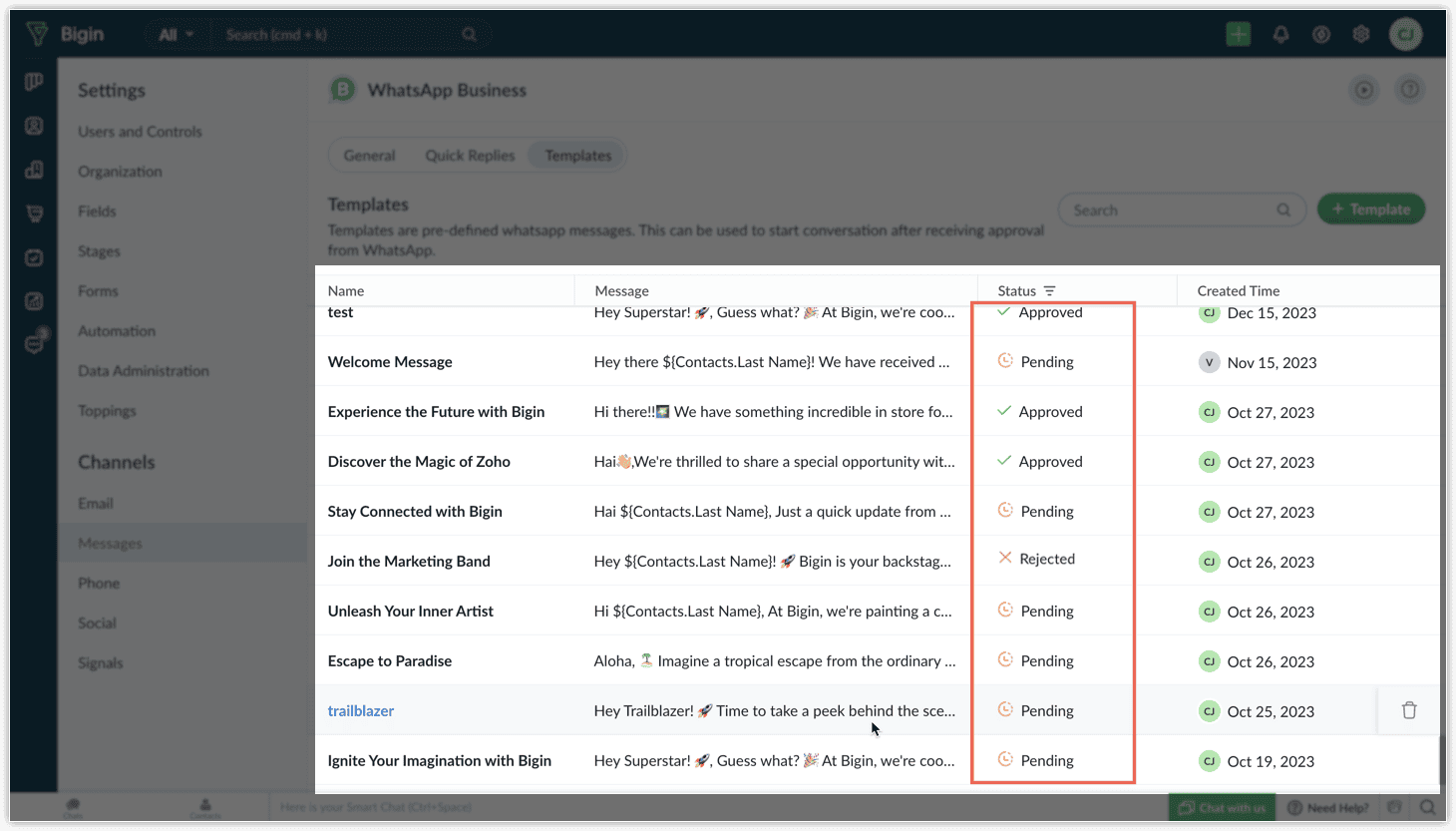
Task: Open Ignite Your Imagination with Bigin template
Action: pyautogui.click(x=440, y=760)
